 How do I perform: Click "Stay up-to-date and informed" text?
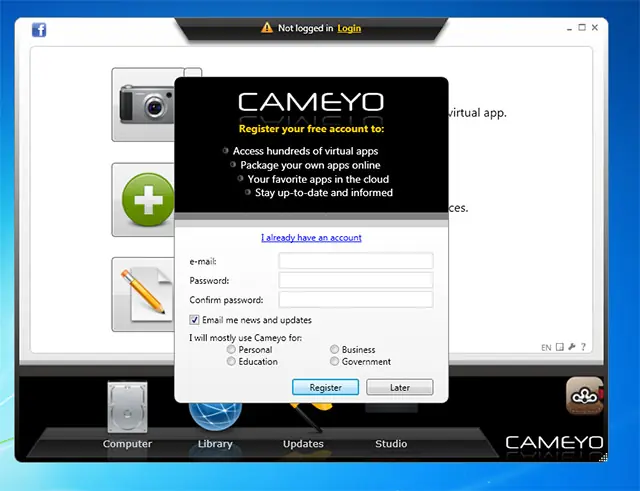(324, 193)
